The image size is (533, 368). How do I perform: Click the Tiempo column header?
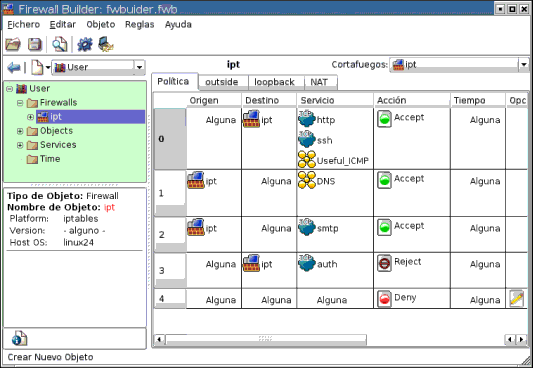pos(478,100)
